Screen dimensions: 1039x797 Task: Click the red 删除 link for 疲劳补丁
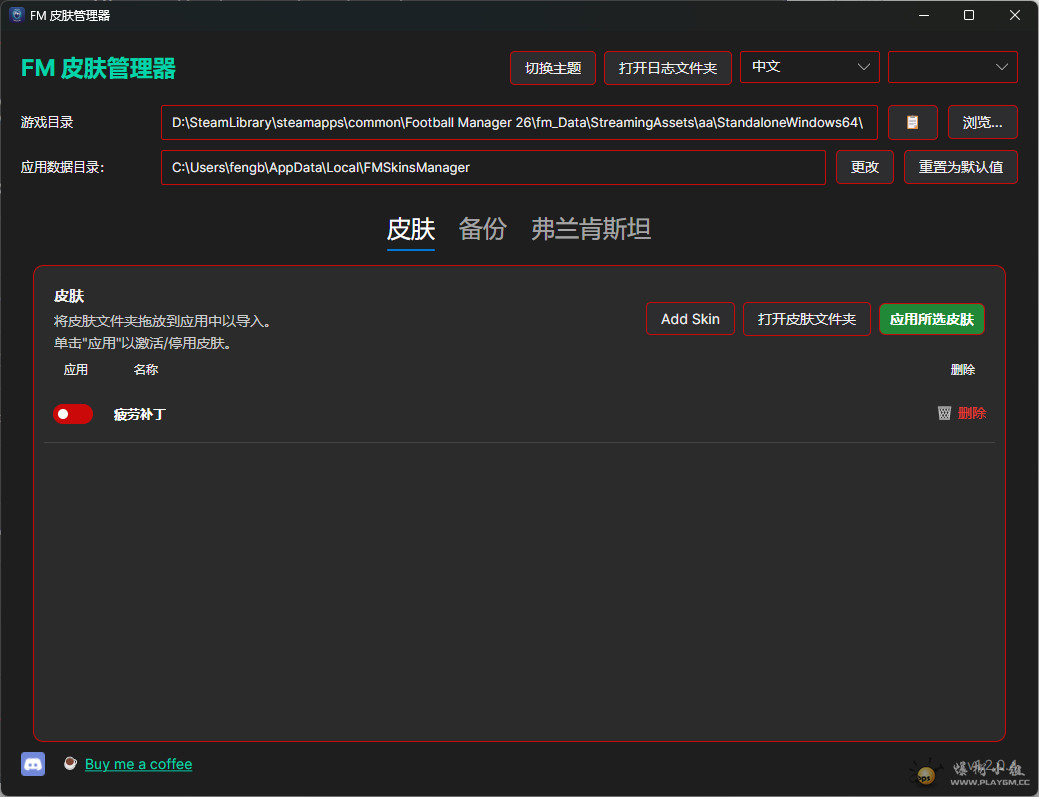click(x=972, y=413)
